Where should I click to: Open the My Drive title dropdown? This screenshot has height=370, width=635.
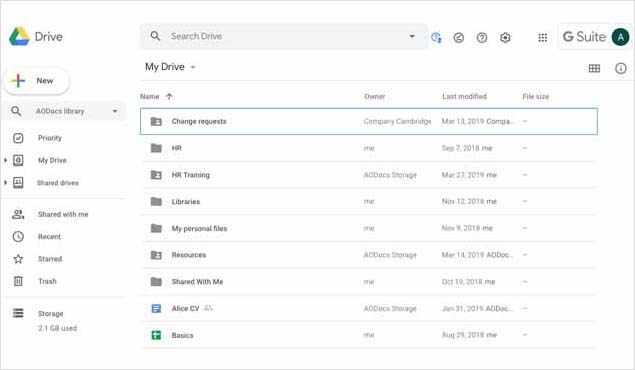coord(193,67)
